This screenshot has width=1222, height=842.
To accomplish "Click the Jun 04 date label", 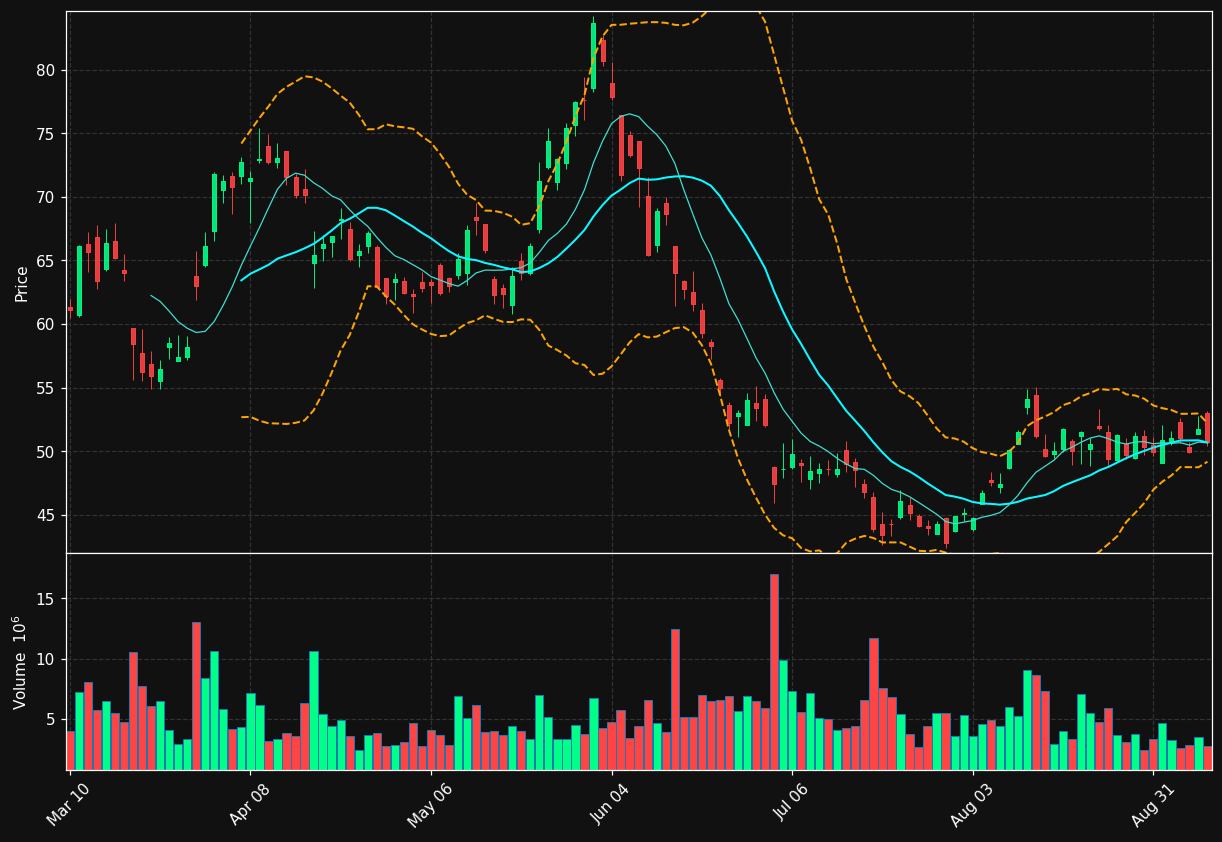I will [x=611, y=805].
